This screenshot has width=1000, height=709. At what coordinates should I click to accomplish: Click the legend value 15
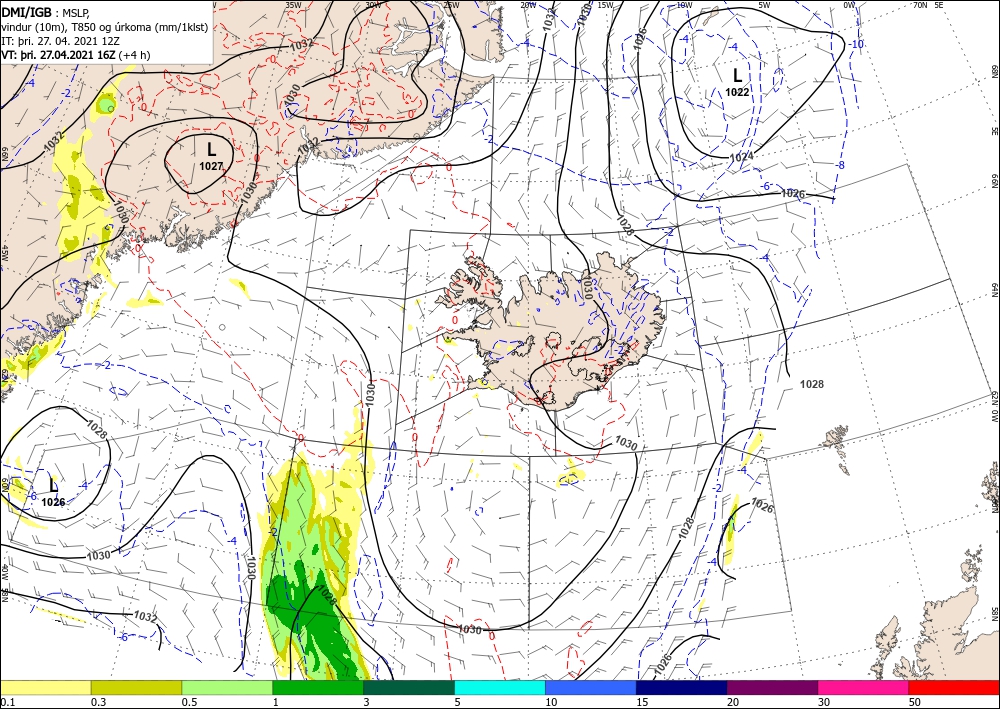[x=642, y=701]
